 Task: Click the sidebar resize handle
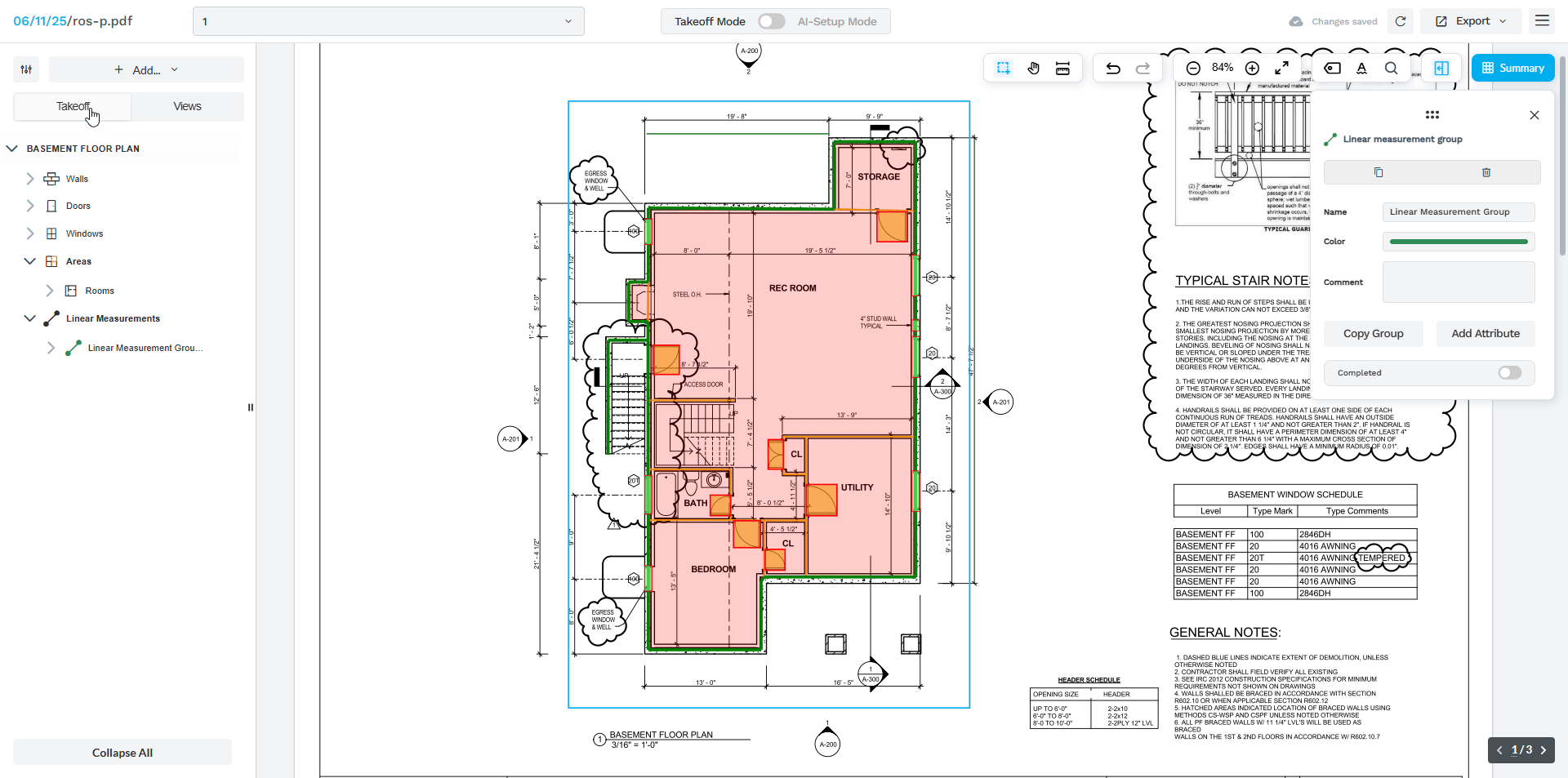click(251, 407)
